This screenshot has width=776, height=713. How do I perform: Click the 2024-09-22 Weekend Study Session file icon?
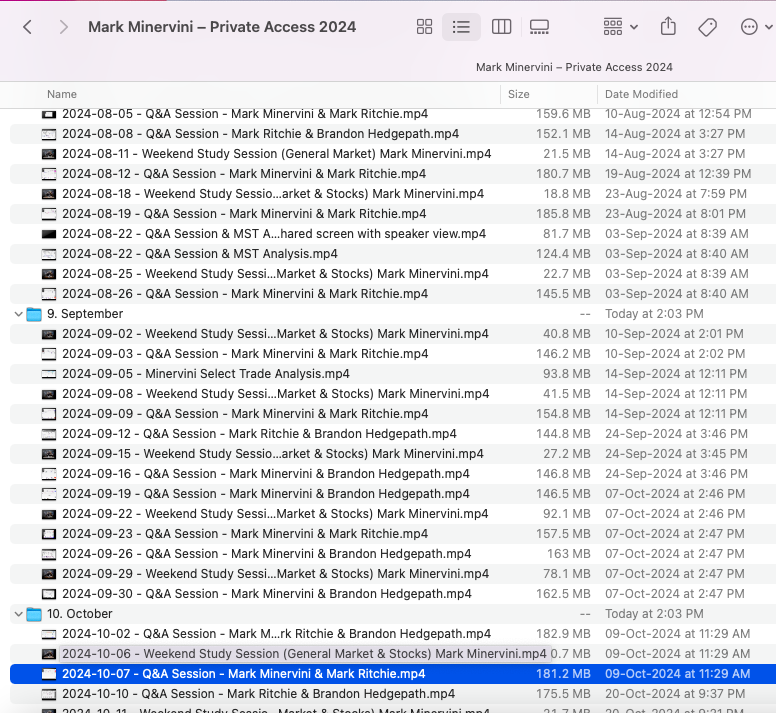(48, 514)
